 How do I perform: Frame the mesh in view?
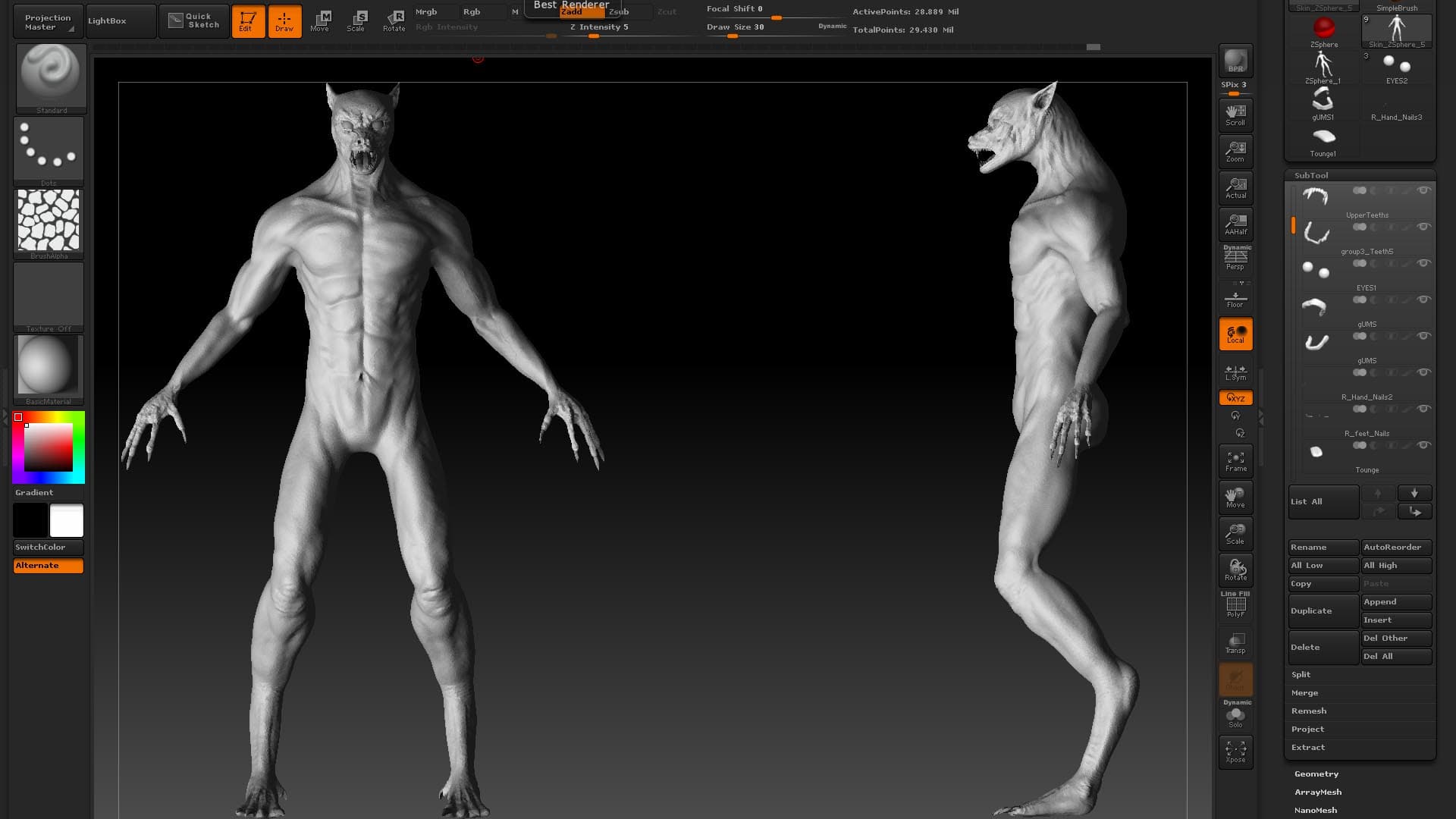tap(1235, 461)
